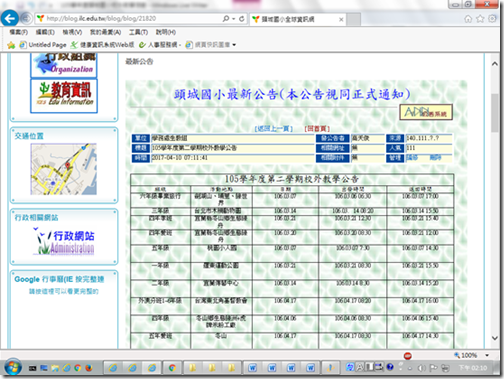
Task: Open the zoom level dropdown arrow beside 100%
Action: (487, 356)
